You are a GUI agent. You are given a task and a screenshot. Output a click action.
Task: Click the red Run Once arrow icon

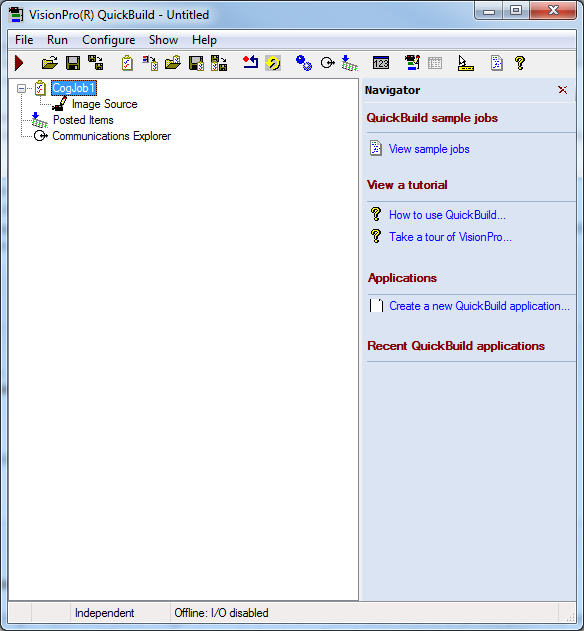[19, 63]
